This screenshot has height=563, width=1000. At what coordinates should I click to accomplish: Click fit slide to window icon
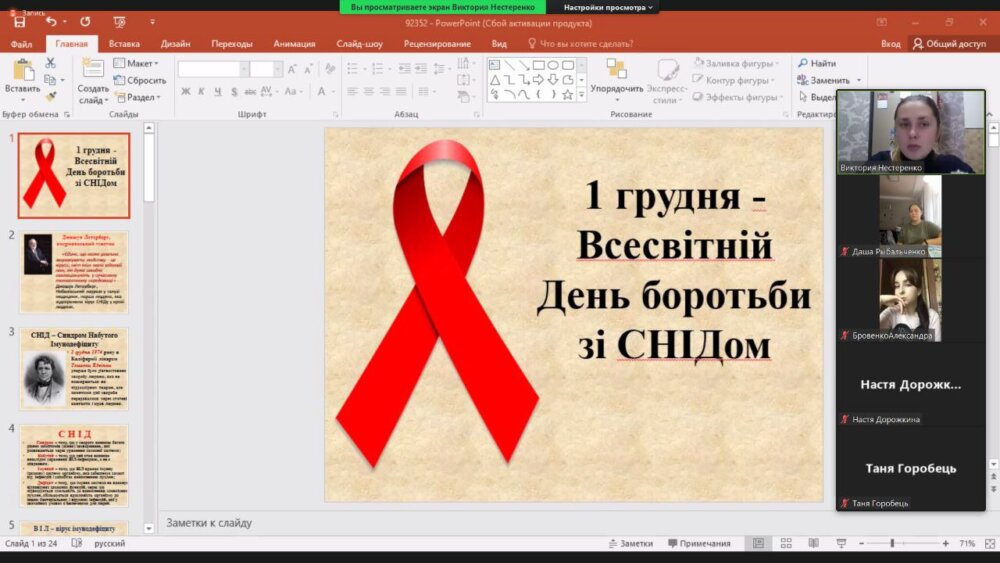(x=990, y=543)
